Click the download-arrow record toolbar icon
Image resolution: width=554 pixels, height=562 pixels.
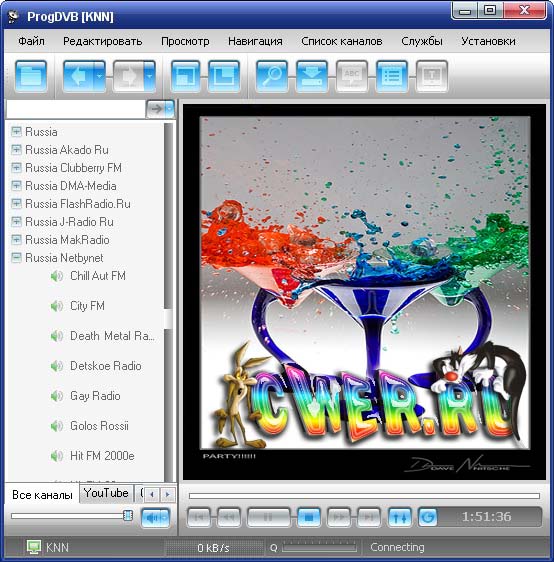[x=312, y=76]
